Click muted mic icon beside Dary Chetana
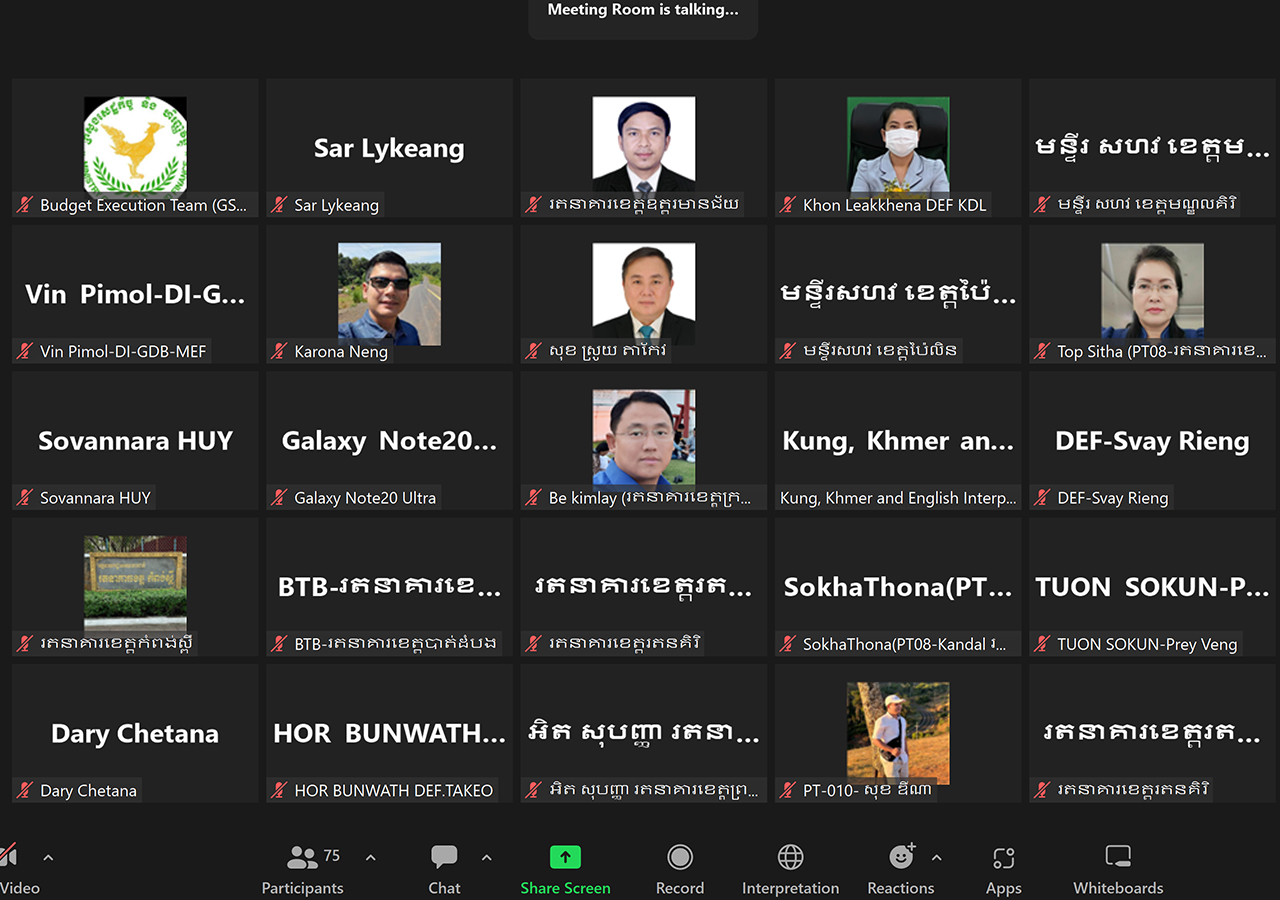The width and height of the screenshot is (1280, 900). 26,790
